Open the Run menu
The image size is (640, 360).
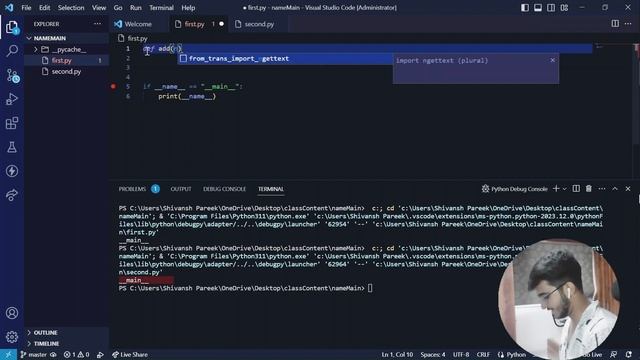[x=136, y=8]
